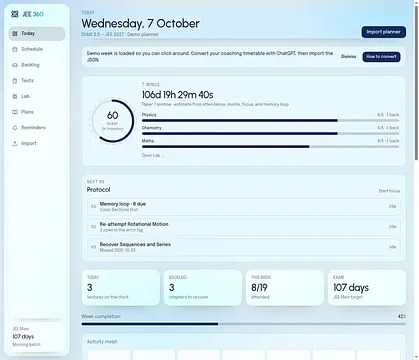Click the Protocol heading
The height and width of the screenshot is (360, 419).
point(98,190)
